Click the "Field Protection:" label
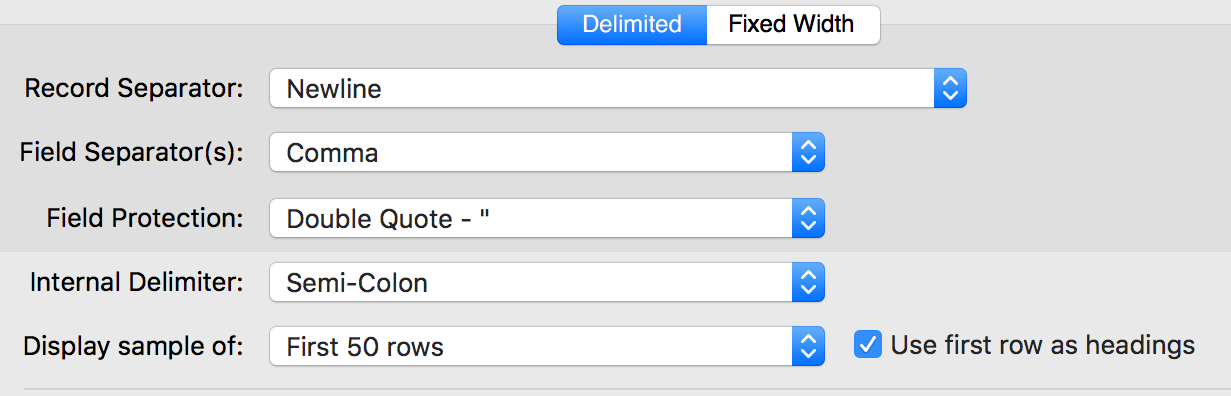Image resolution: width=1231 pixels, height=396 pixels. [x=145, y=218]
